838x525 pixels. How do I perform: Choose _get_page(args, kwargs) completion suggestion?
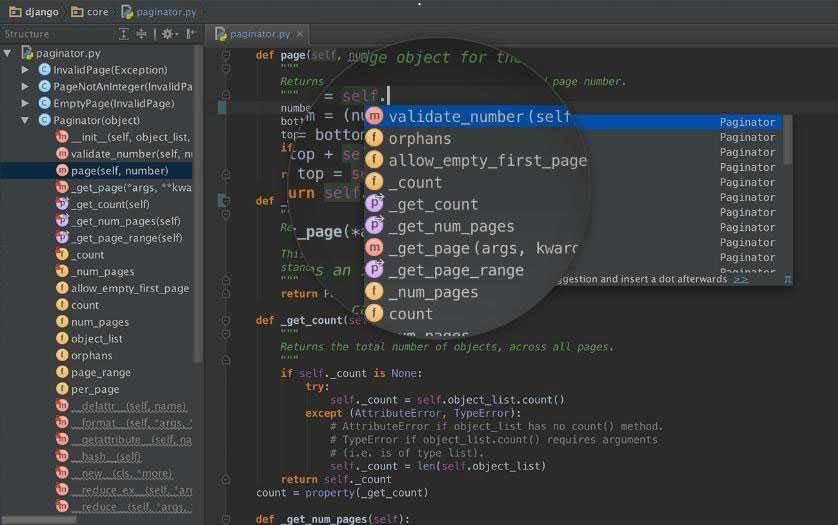pos(484,248)
